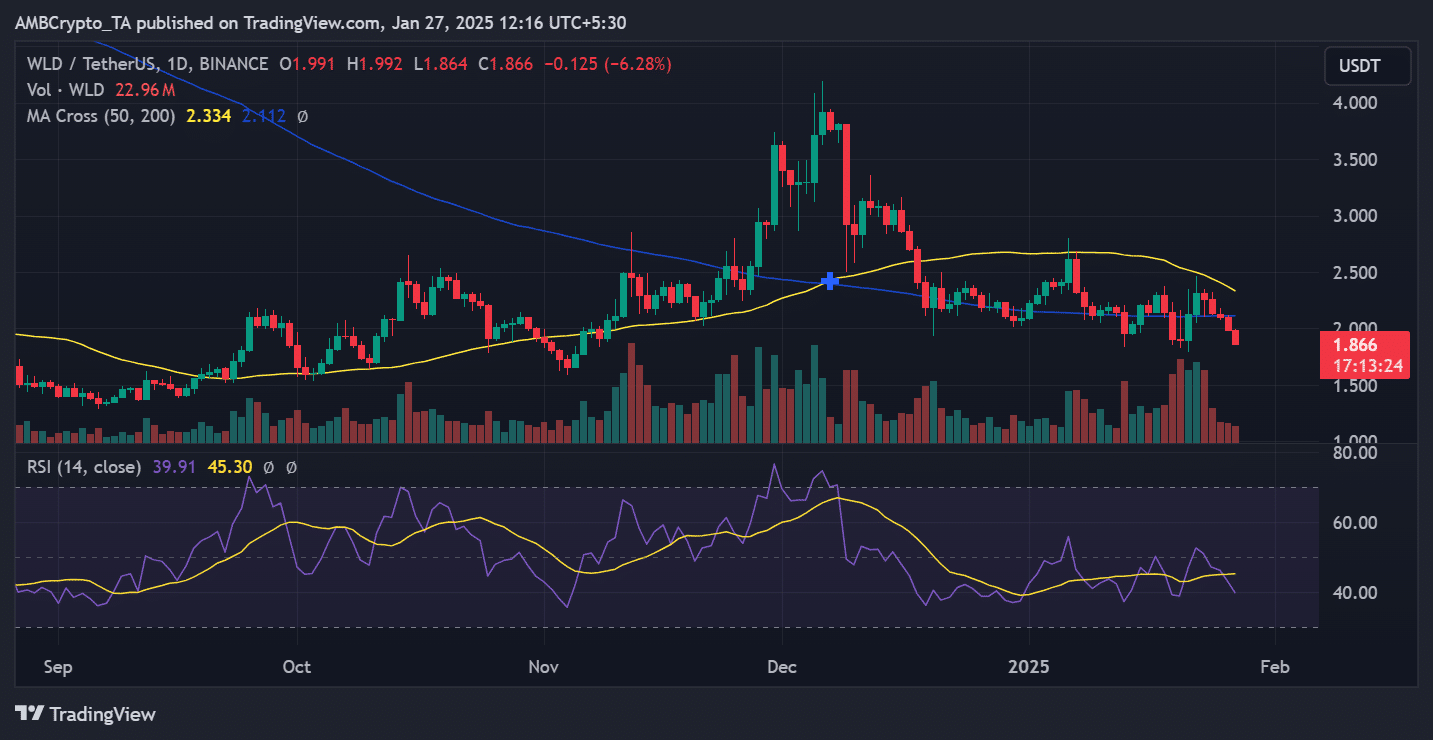Click the Ø icon next to the MA Cross values

tap(302, 115)
